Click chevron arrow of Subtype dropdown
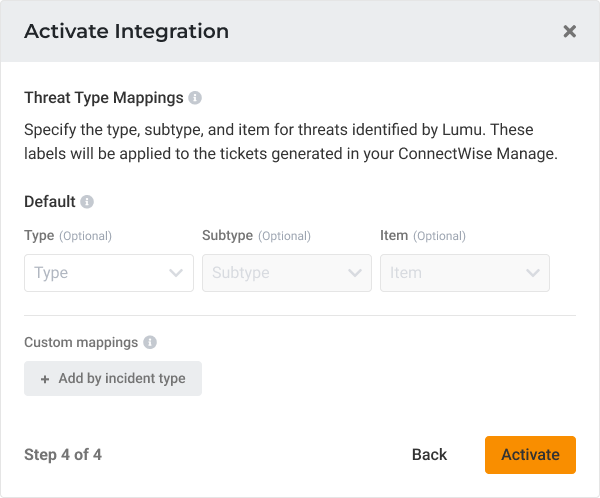The height and width of the screenshot is (498, 600). click(355, 272)
